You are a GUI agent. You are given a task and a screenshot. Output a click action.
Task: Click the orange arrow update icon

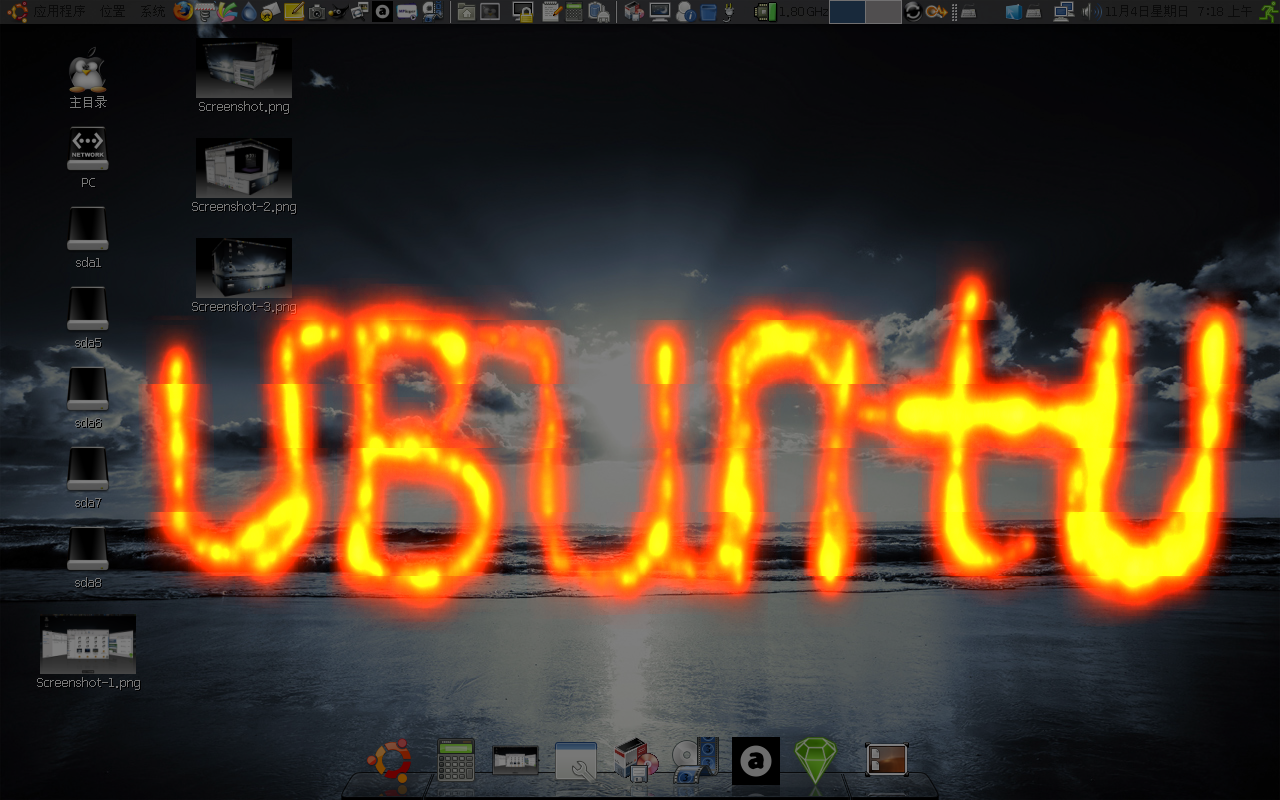[x=936, y=12]
